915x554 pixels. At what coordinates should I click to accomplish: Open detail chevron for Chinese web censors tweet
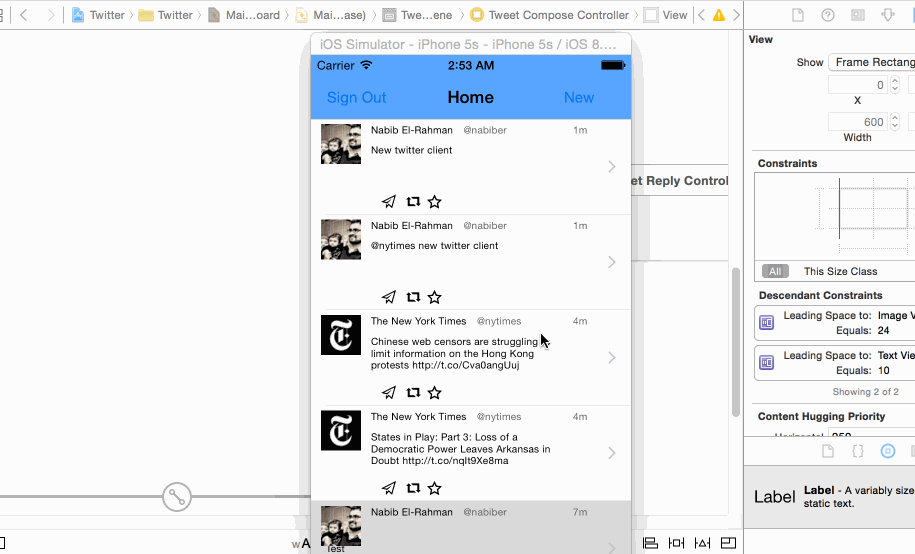point(612,357)
